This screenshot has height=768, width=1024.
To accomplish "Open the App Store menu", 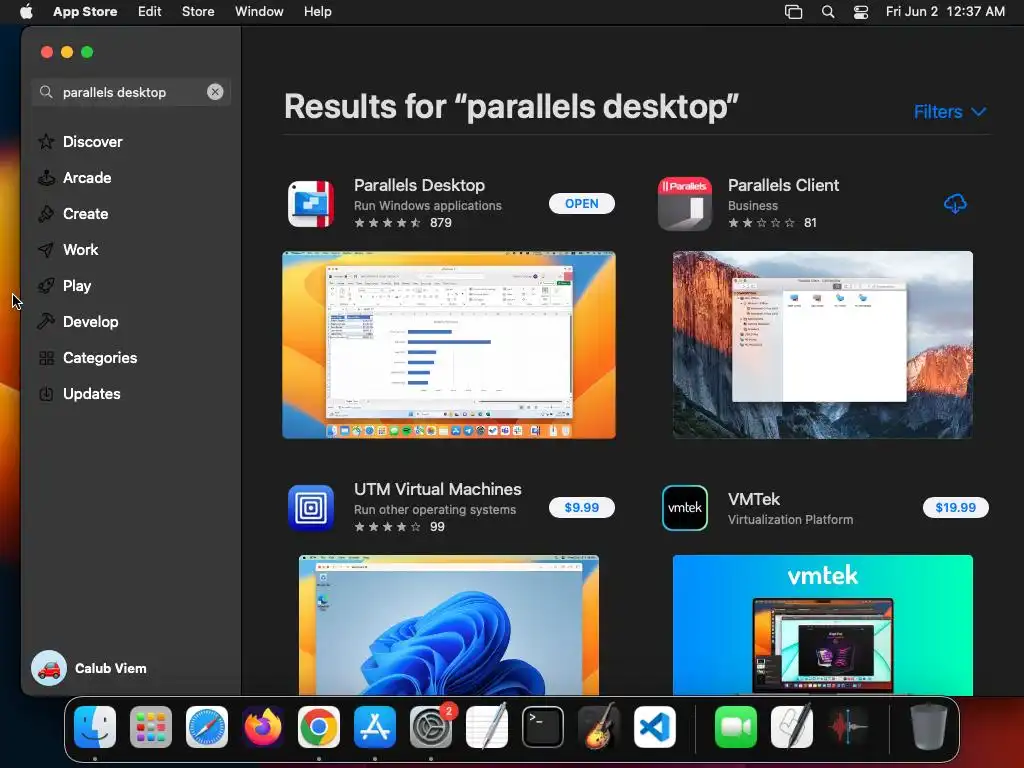I will (x=85, y=12).
